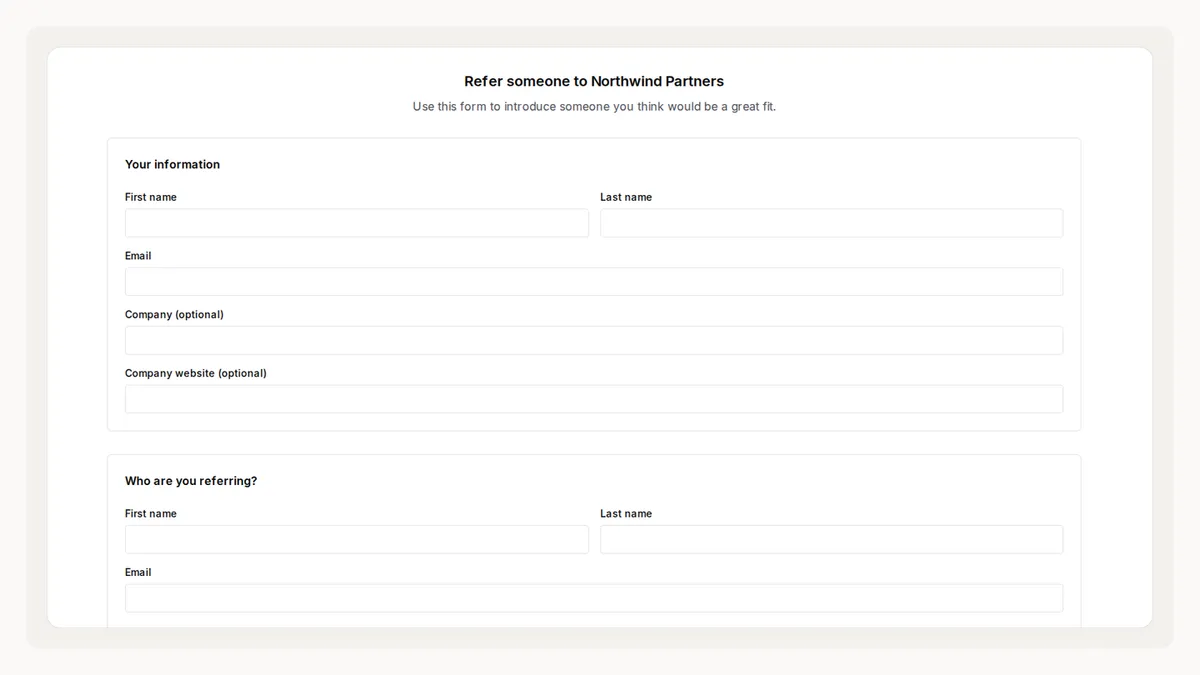This screenshot has height=675, width=1200.
Task: Click the Company website (optional) input field
Action: pyautogui.click(x=594, y=399)
